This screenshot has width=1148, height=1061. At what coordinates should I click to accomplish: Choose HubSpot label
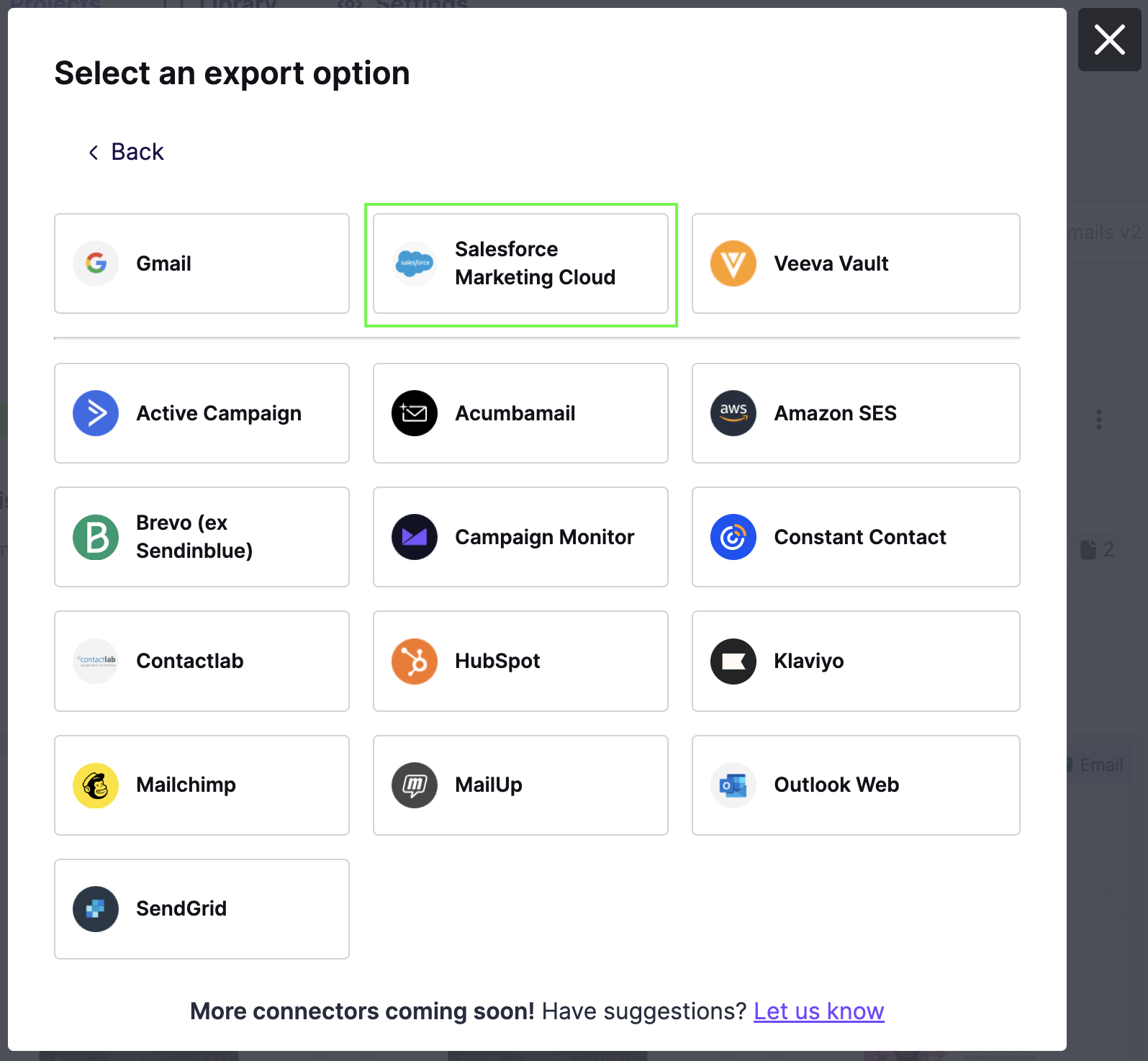click(497, 662)
